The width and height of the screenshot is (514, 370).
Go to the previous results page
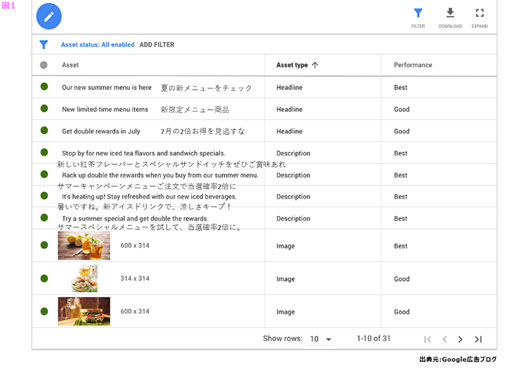point(444,339)
